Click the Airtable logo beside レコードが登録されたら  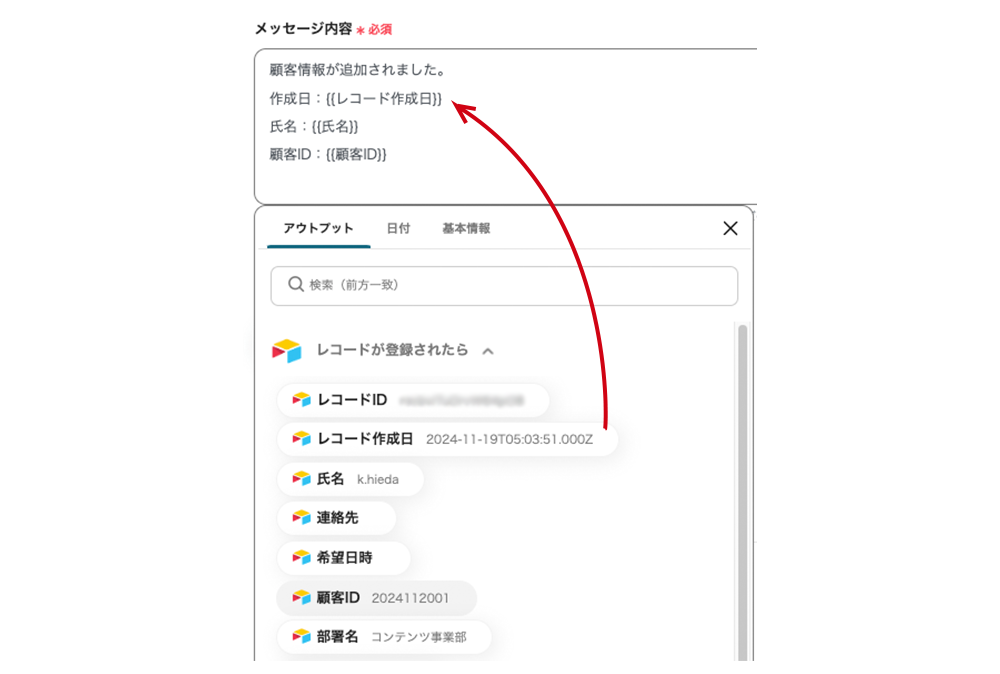click(x=286, y=351)
